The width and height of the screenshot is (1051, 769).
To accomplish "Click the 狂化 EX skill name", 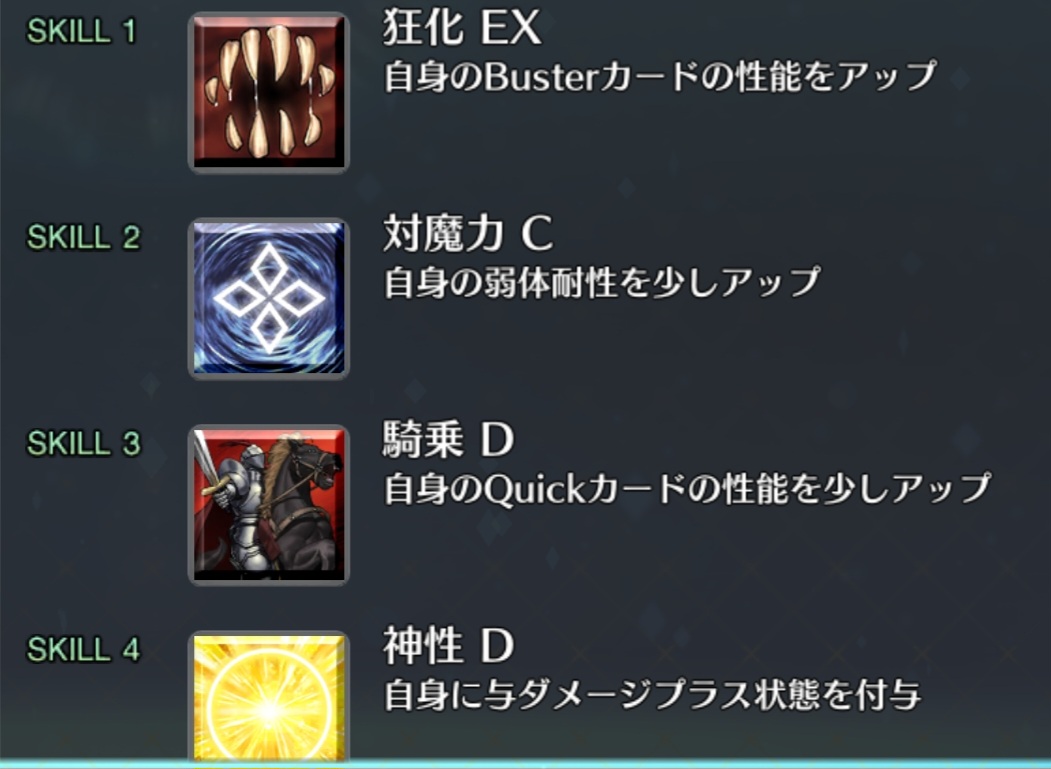I will coord(462,27).
